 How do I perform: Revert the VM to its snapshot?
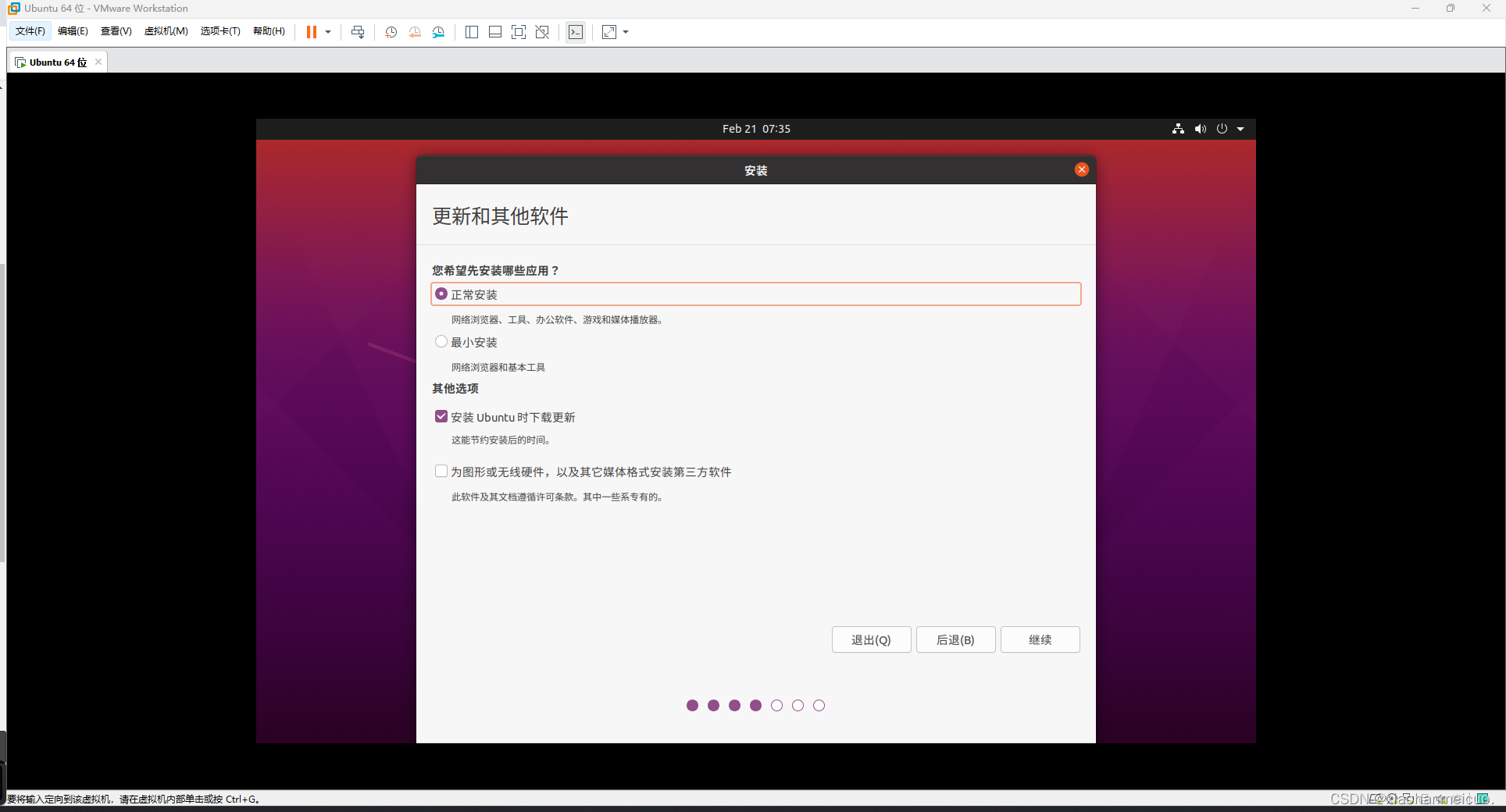(415, 32)
